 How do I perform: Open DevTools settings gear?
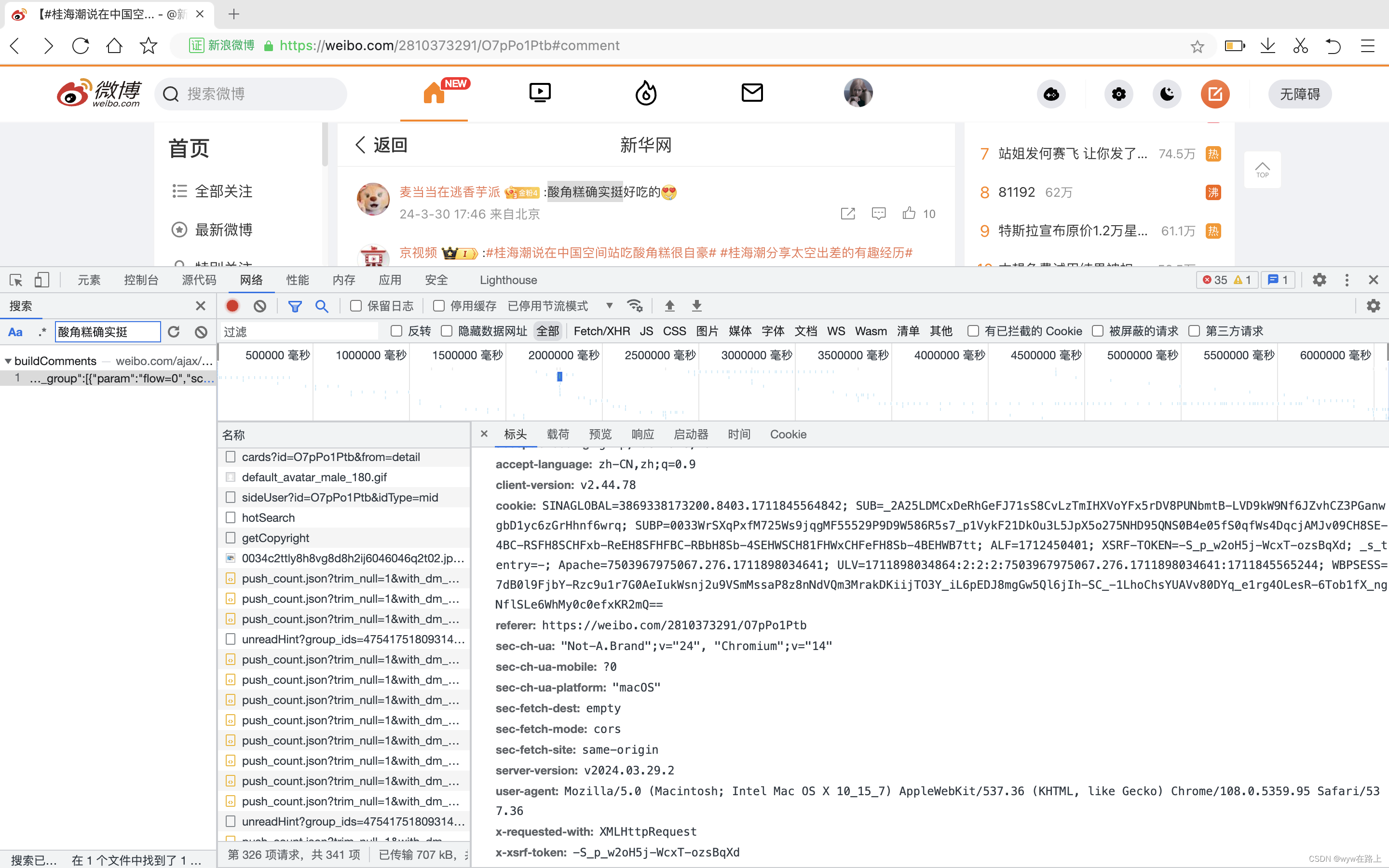[1320, 280]
